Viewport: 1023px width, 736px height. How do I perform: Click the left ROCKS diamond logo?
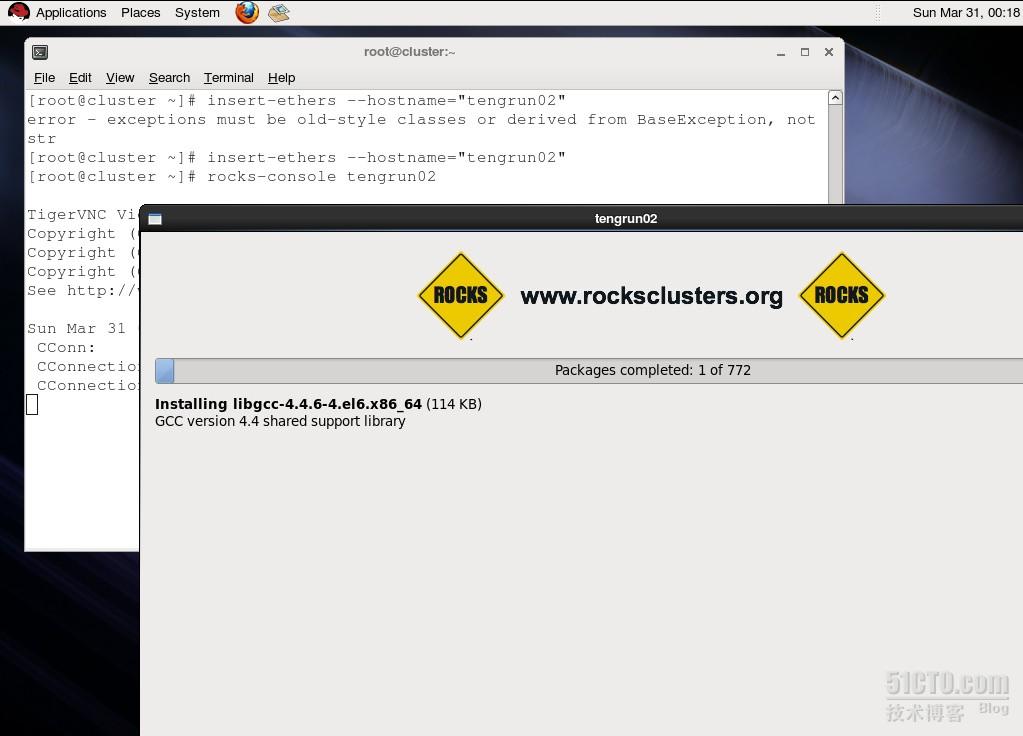pos(461,296)
